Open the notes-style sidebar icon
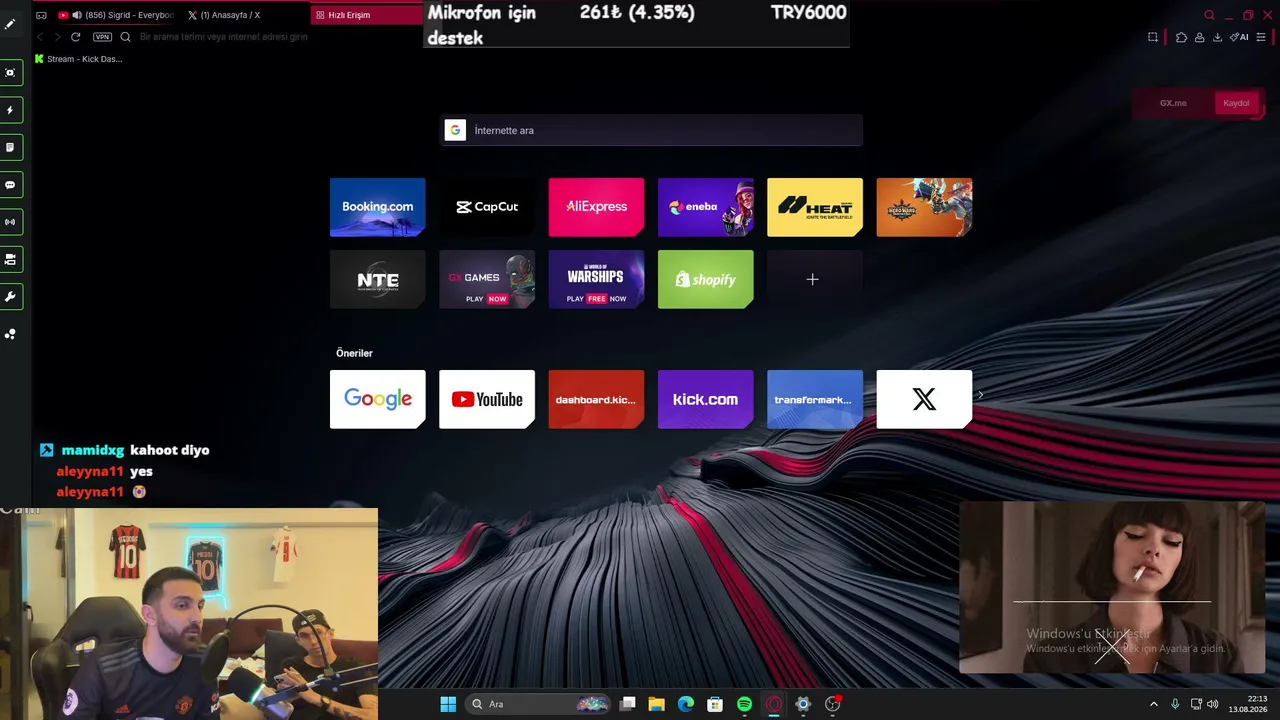The width and height of the screenshot is (1280, 720). click(10, 147)
